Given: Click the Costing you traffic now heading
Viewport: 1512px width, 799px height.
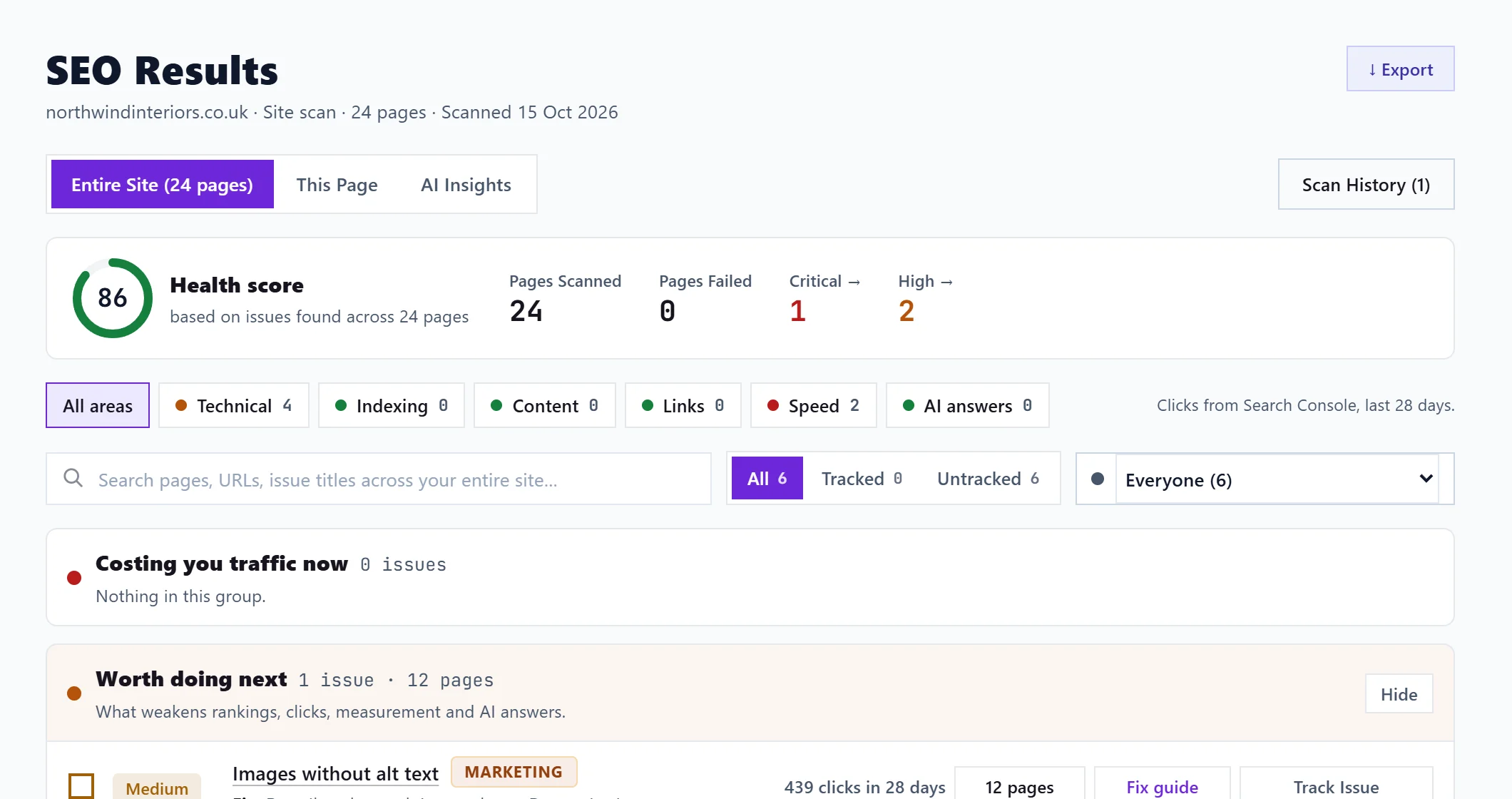Looking at the screenshot, I should 222,564.
